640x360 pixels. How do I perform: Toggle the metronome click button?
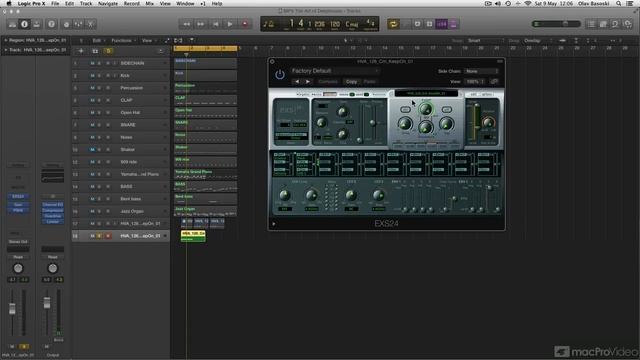point(453,24)
